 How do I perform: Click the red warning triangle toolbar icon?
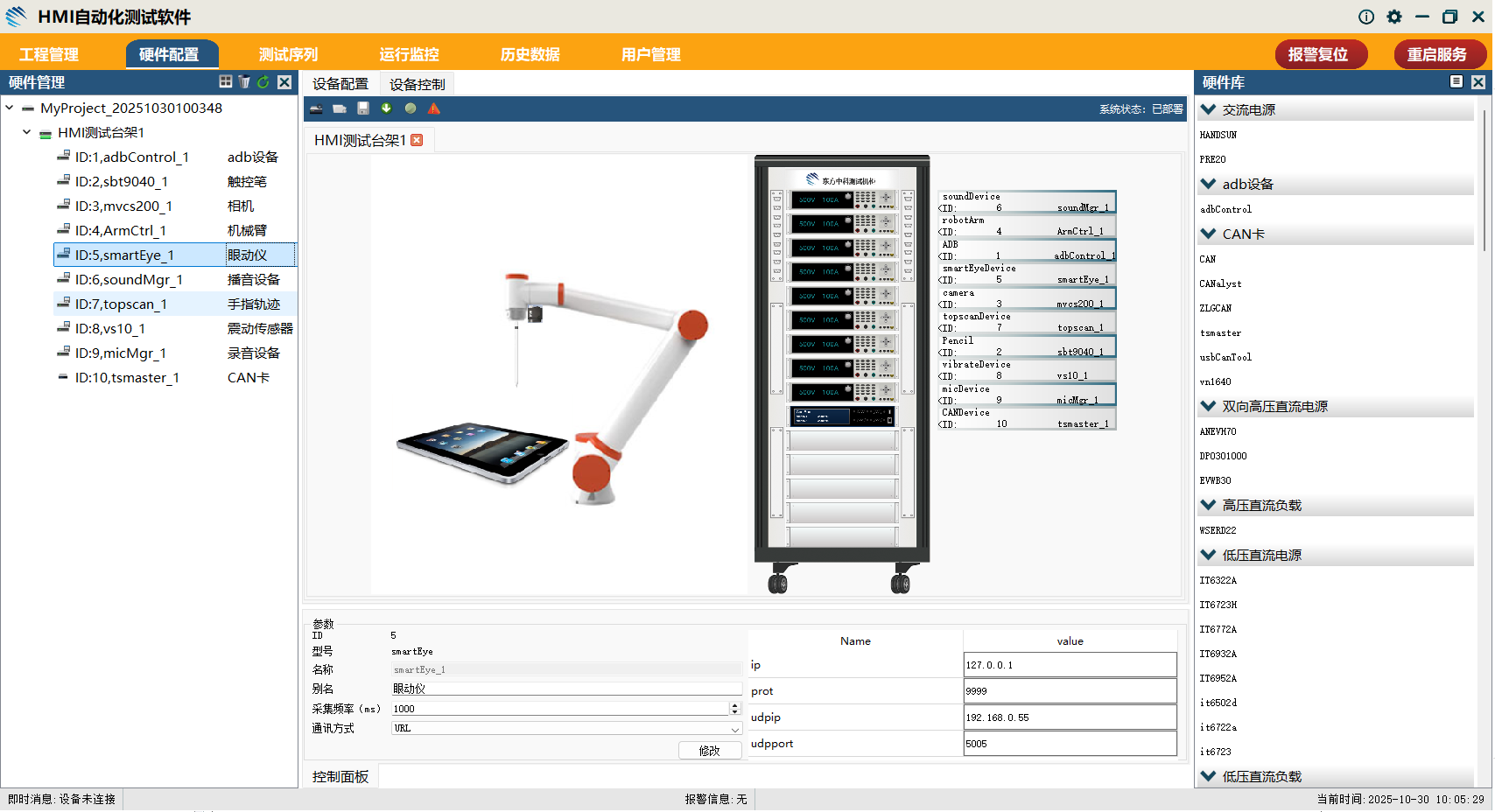click(x=434, y=108)
